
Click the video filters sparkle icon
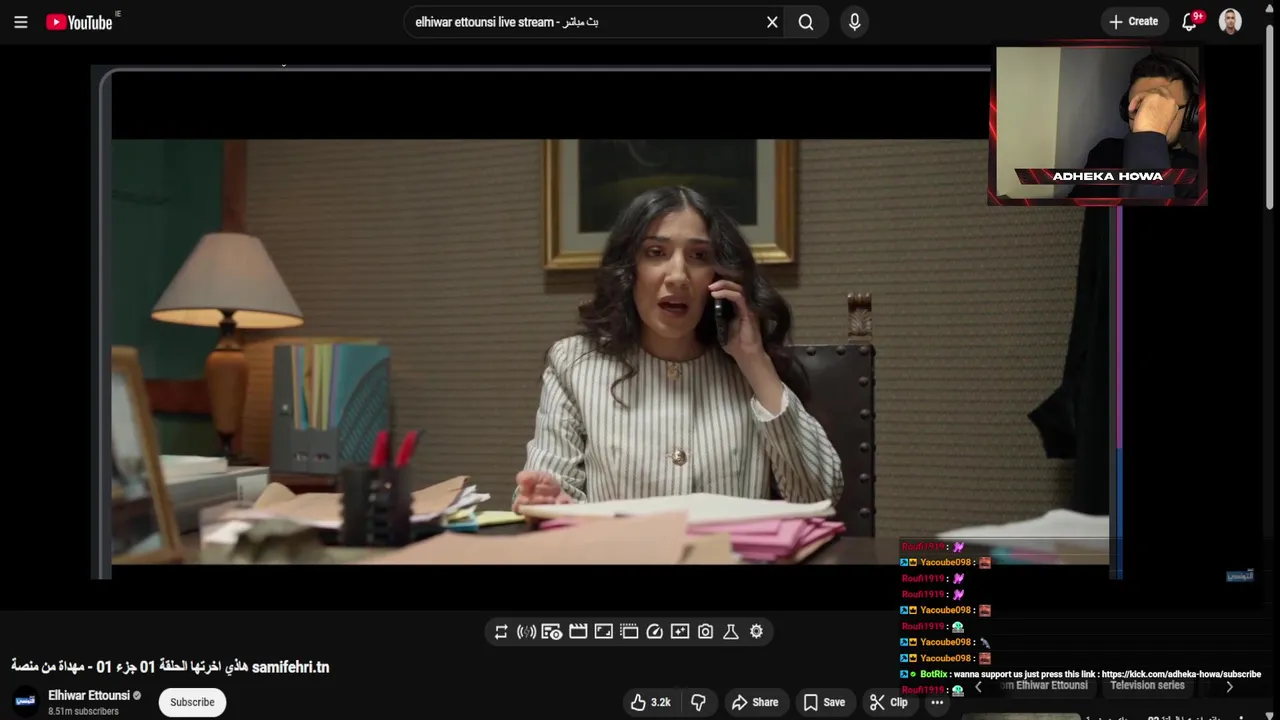[x=680, y=632]
